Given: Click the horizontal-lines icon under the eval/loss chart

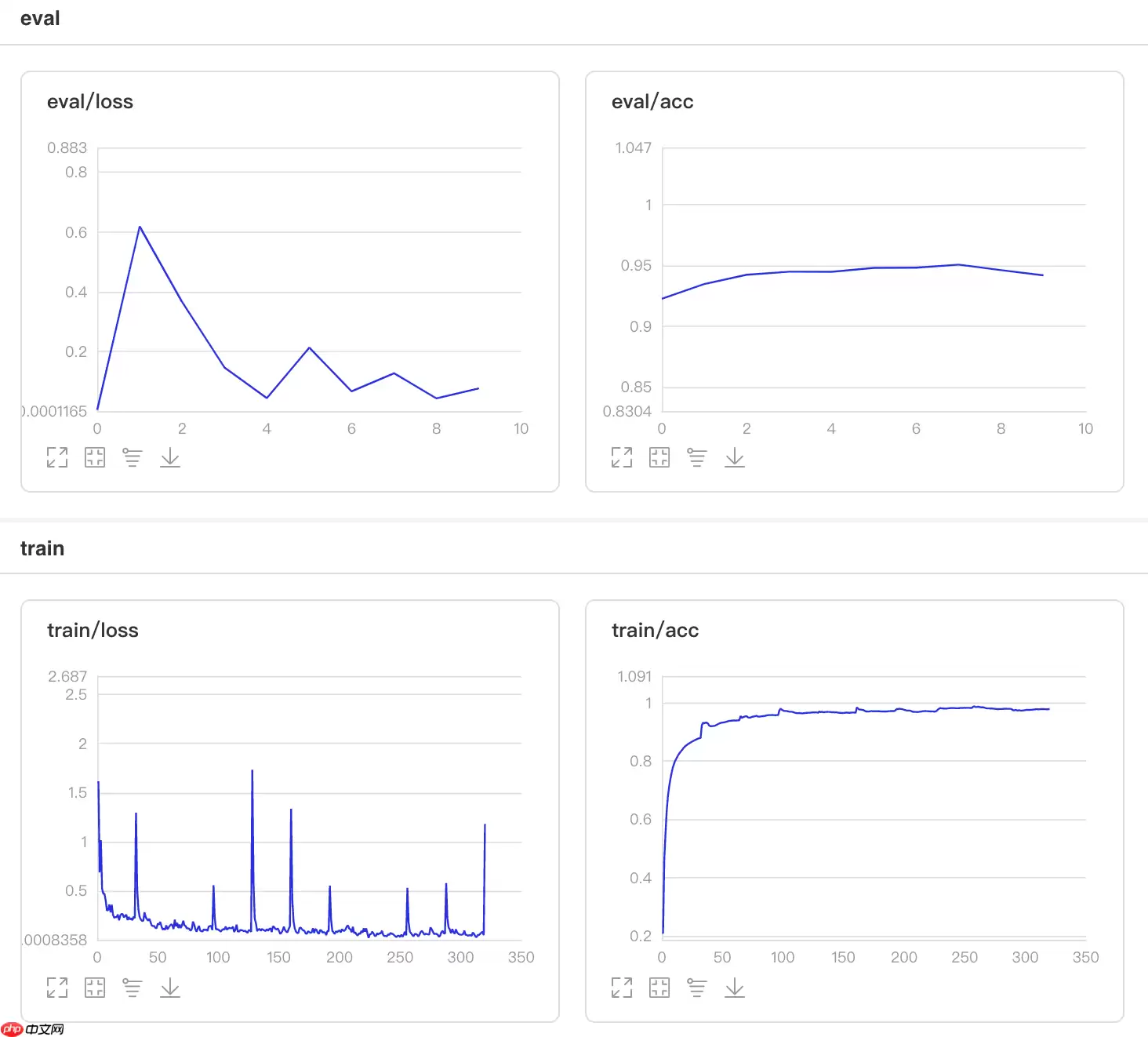Looking at the screenshot, I should 133,457.
